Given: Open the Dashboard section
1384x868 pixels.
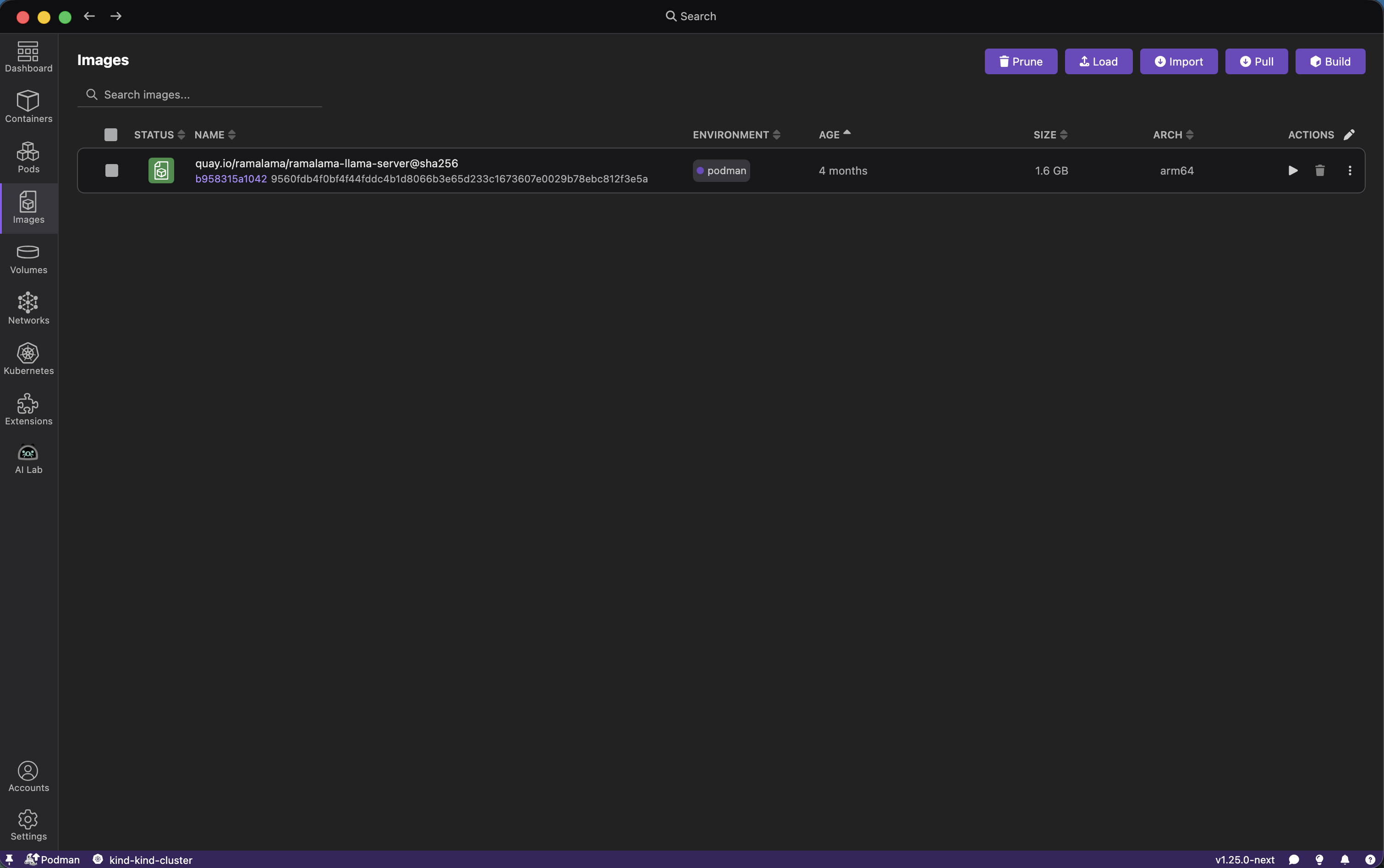Looking at the screenshot, I should 29,57.
